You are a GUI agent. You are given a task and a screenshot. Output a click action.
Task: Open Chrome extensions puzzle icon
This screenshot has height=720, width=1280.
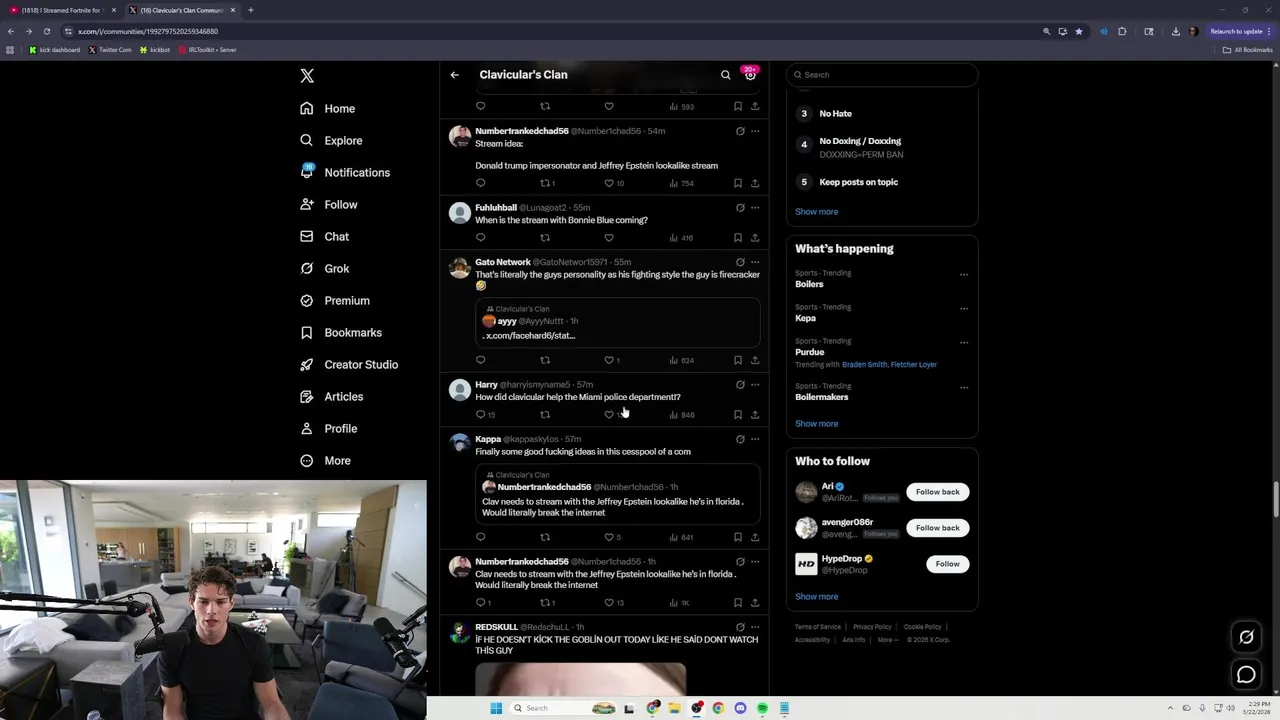pos(1122,31)
